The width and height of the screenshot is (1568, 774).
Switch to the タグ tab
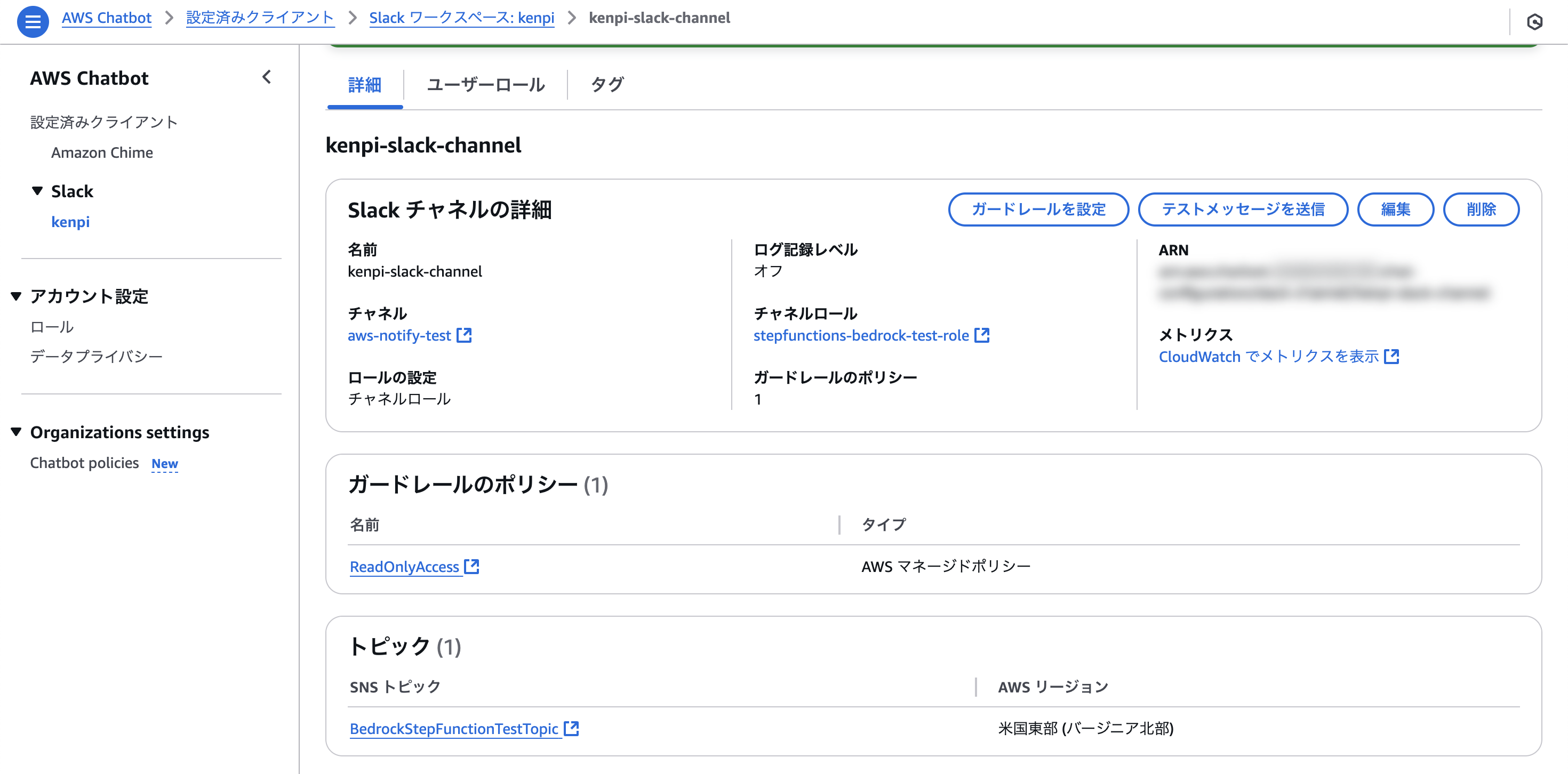pyautogui.click(x=607, y=85)
